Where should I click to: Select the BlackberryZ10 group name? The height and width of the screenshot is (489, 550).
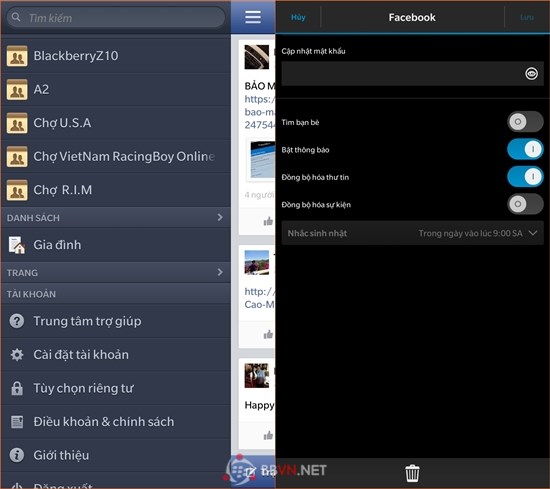[x=76, y=56]
